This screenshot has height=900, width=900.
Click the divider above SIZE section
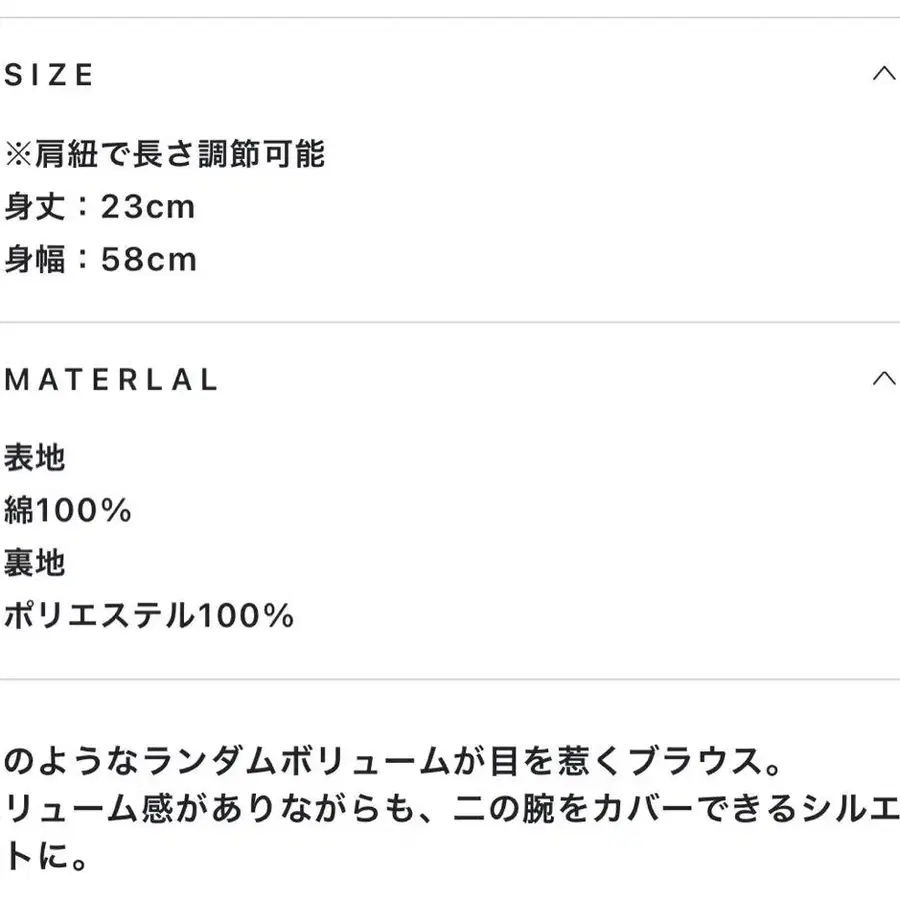pos(450,18)
